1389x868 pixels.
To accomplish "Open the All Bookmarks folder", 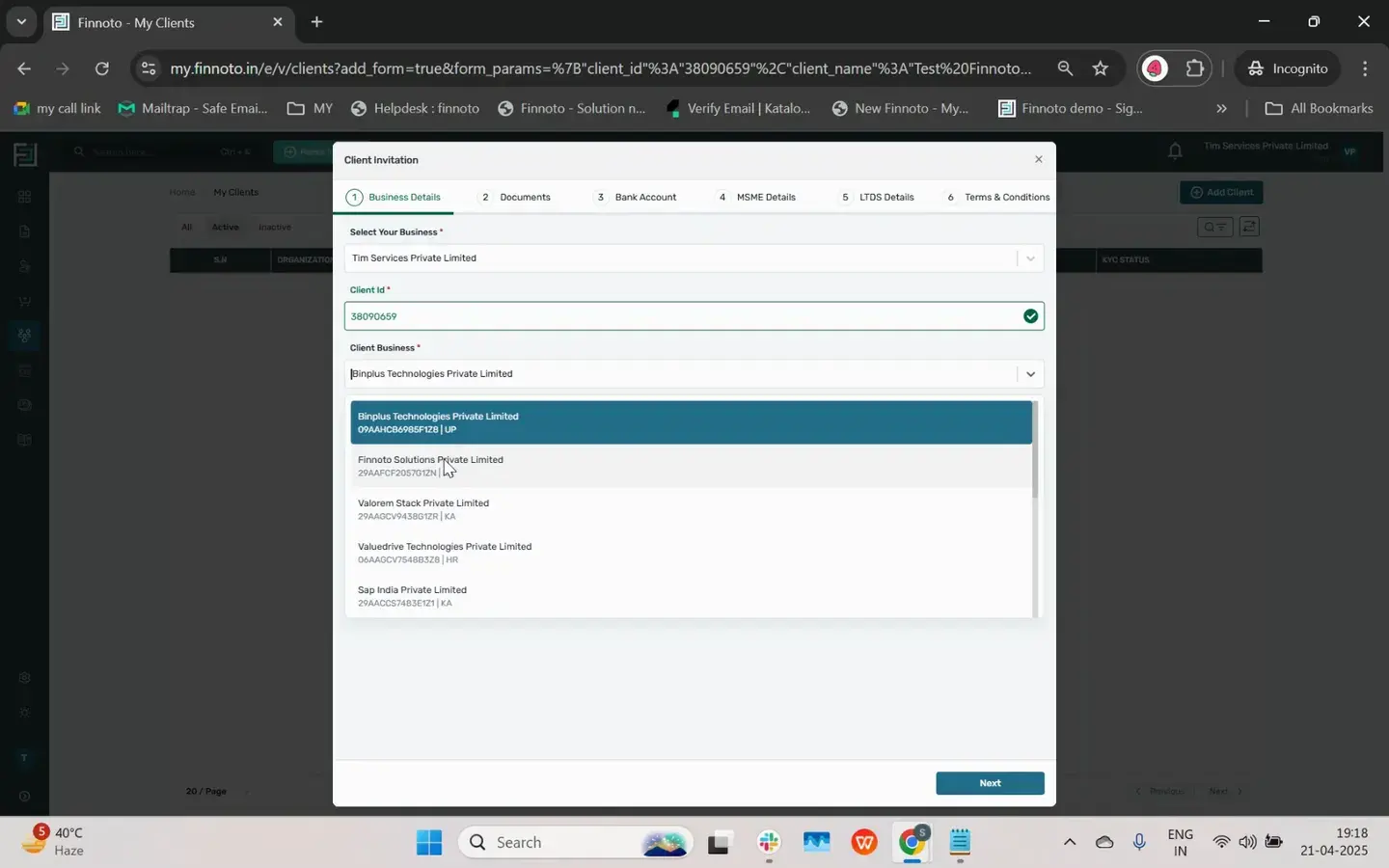I will point(1319,108).
